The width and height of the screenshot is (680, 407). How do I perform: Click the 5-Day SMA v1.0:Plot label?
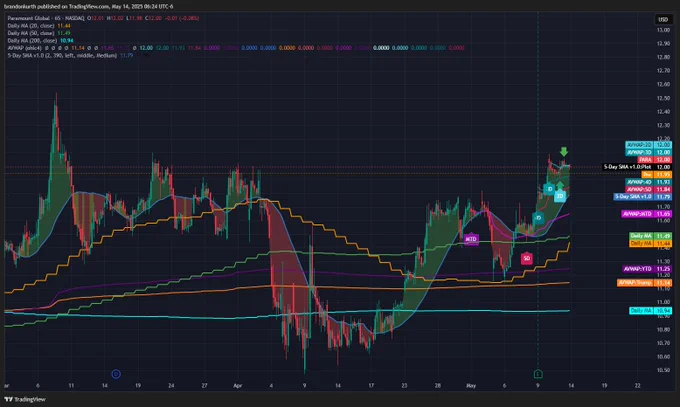(x=637, y=167)
